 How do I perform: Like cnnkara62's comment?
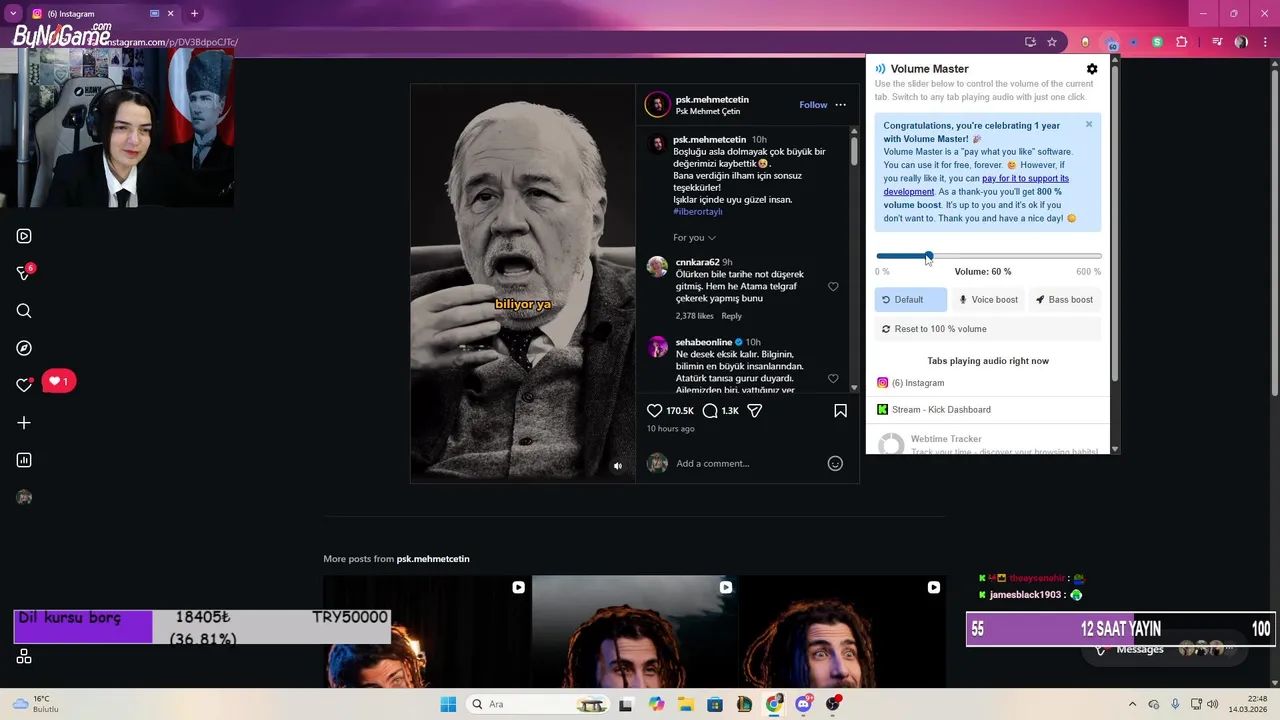pyautogui.click(x=833, y=287)
